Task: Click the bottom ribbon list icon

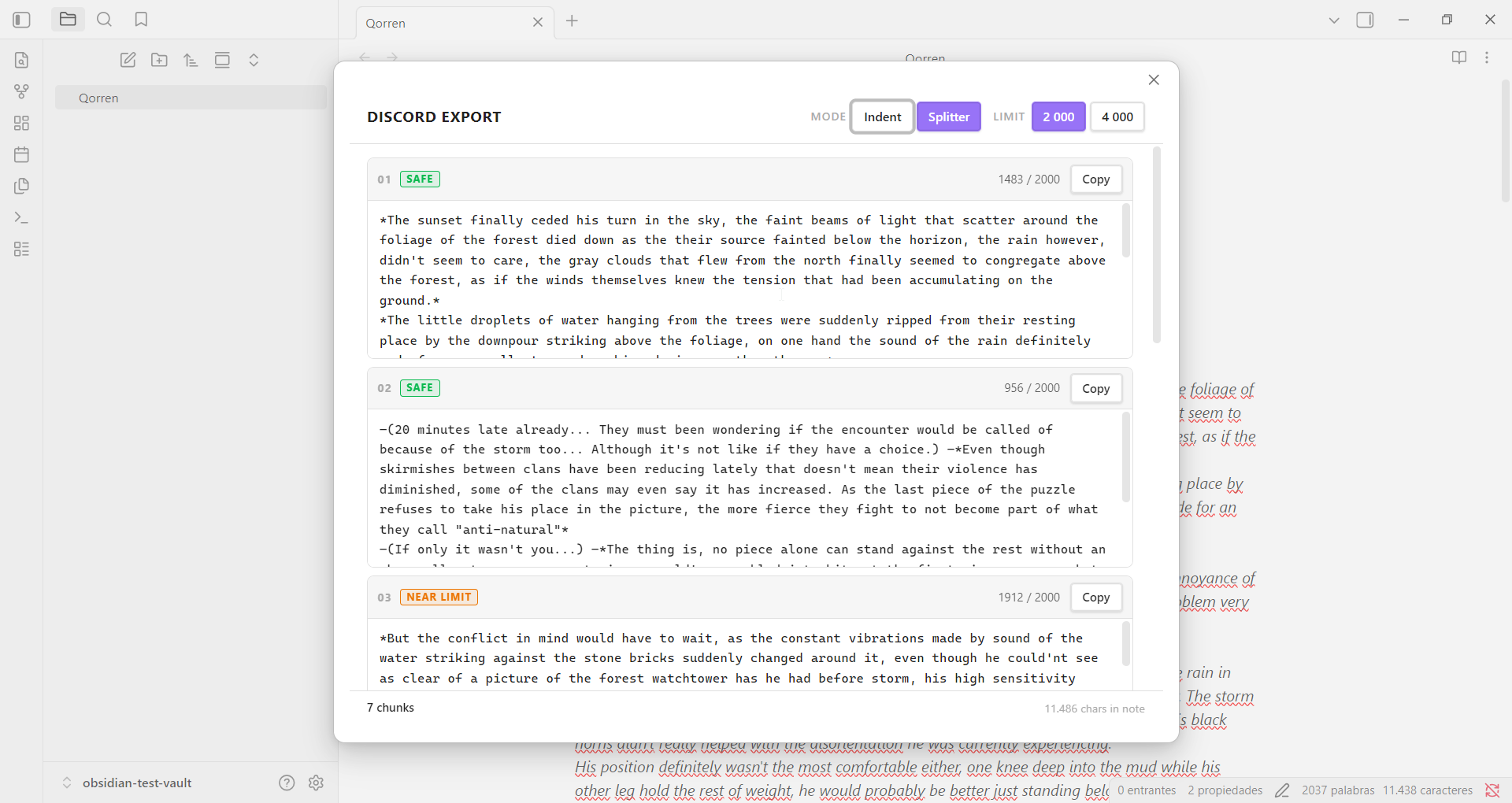Action: (x=22, y=249)
